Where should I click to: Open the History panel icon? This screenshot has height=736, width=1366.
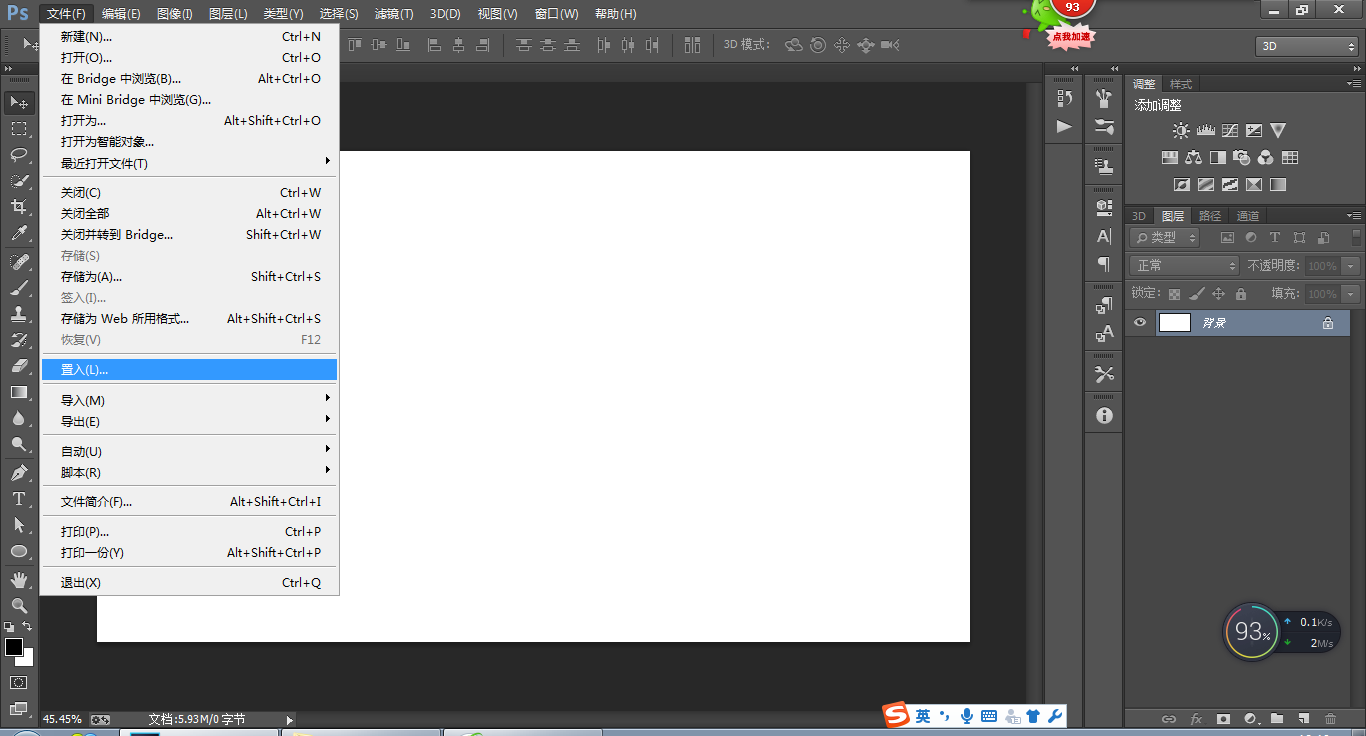point(1064,98)
